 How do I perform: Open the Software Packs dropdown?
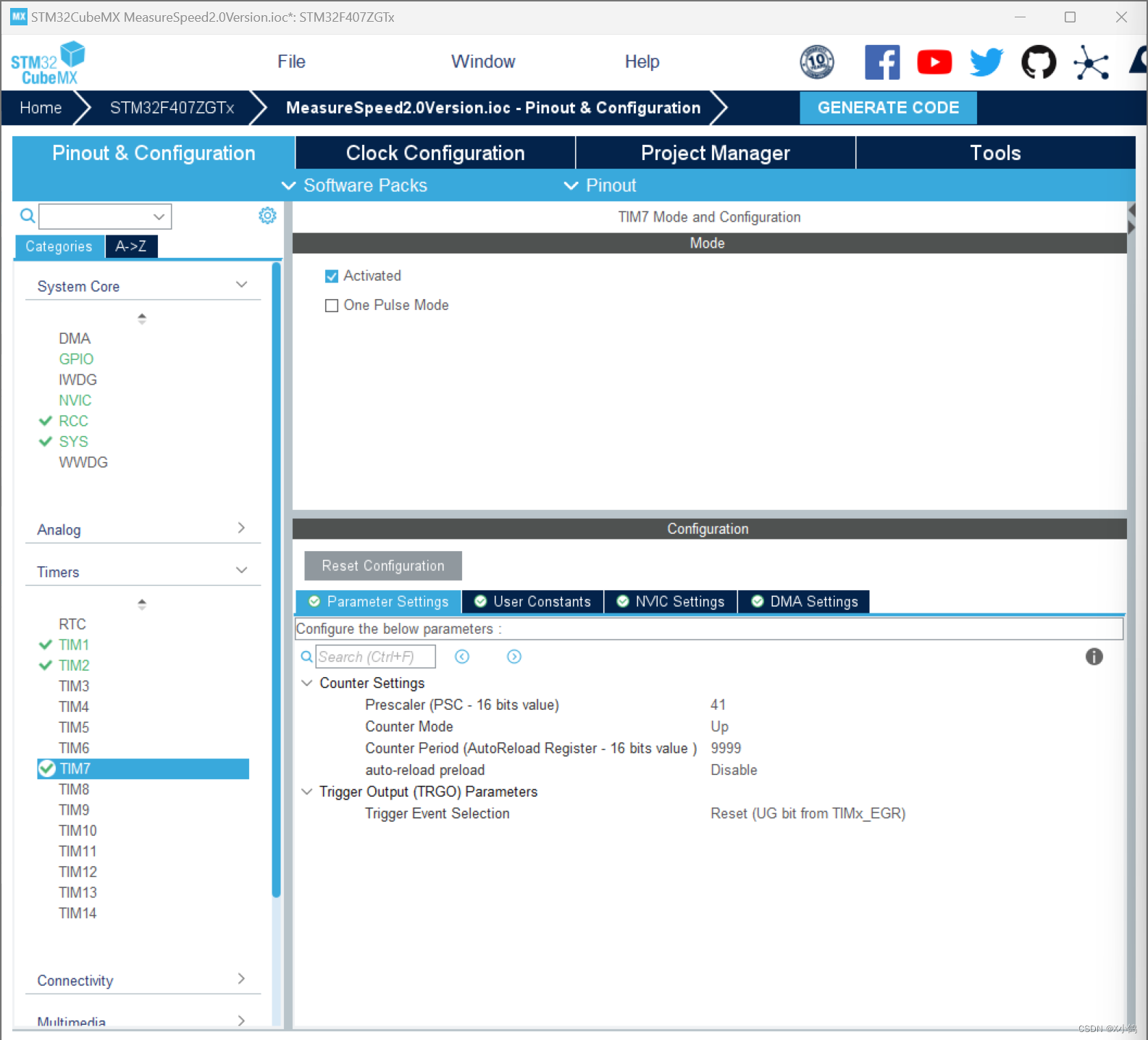point(355,185)
